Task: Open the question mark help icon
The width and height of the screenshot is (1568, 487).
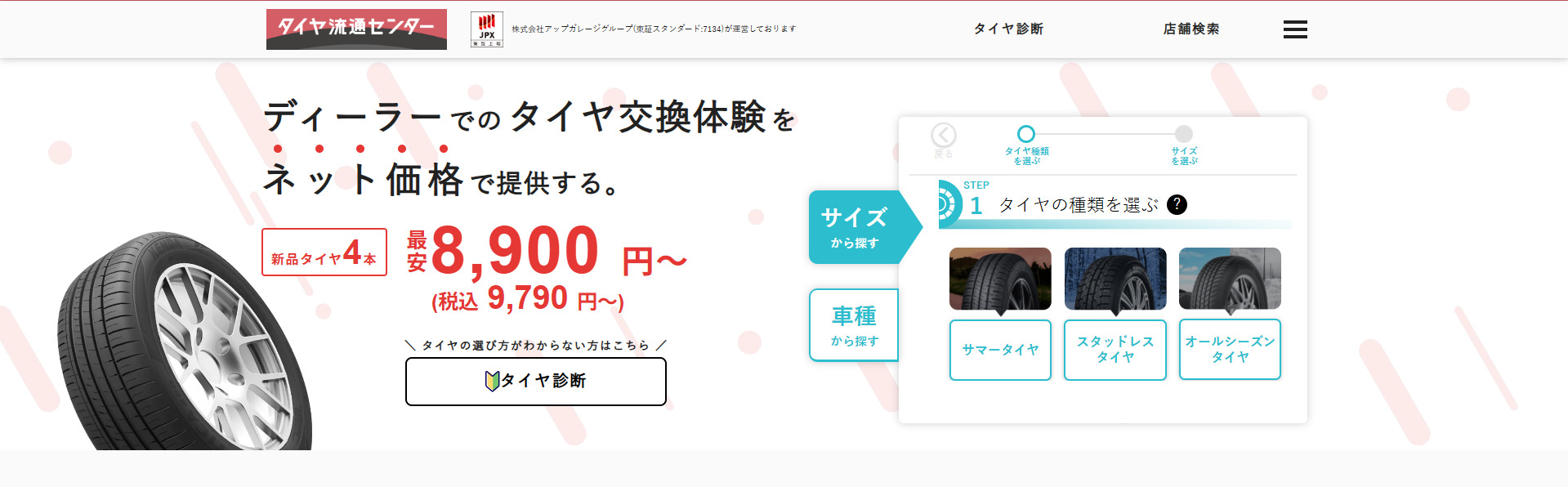Action: click(1177, 204)
